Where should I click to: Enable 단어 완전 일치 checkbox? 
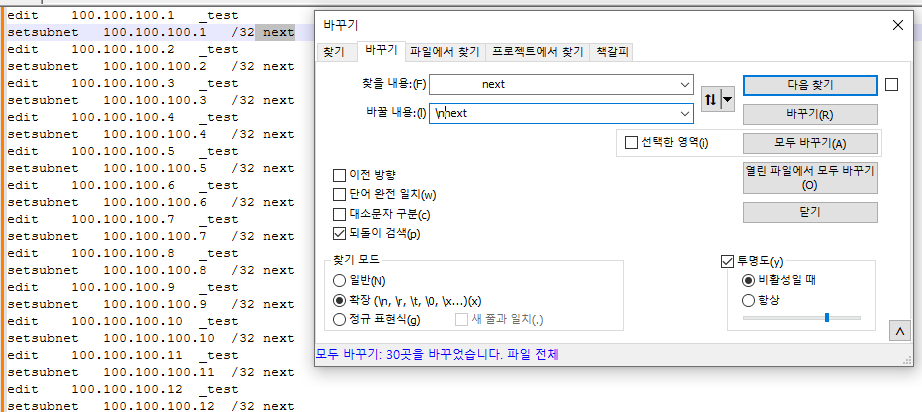(x=339, y=195)
